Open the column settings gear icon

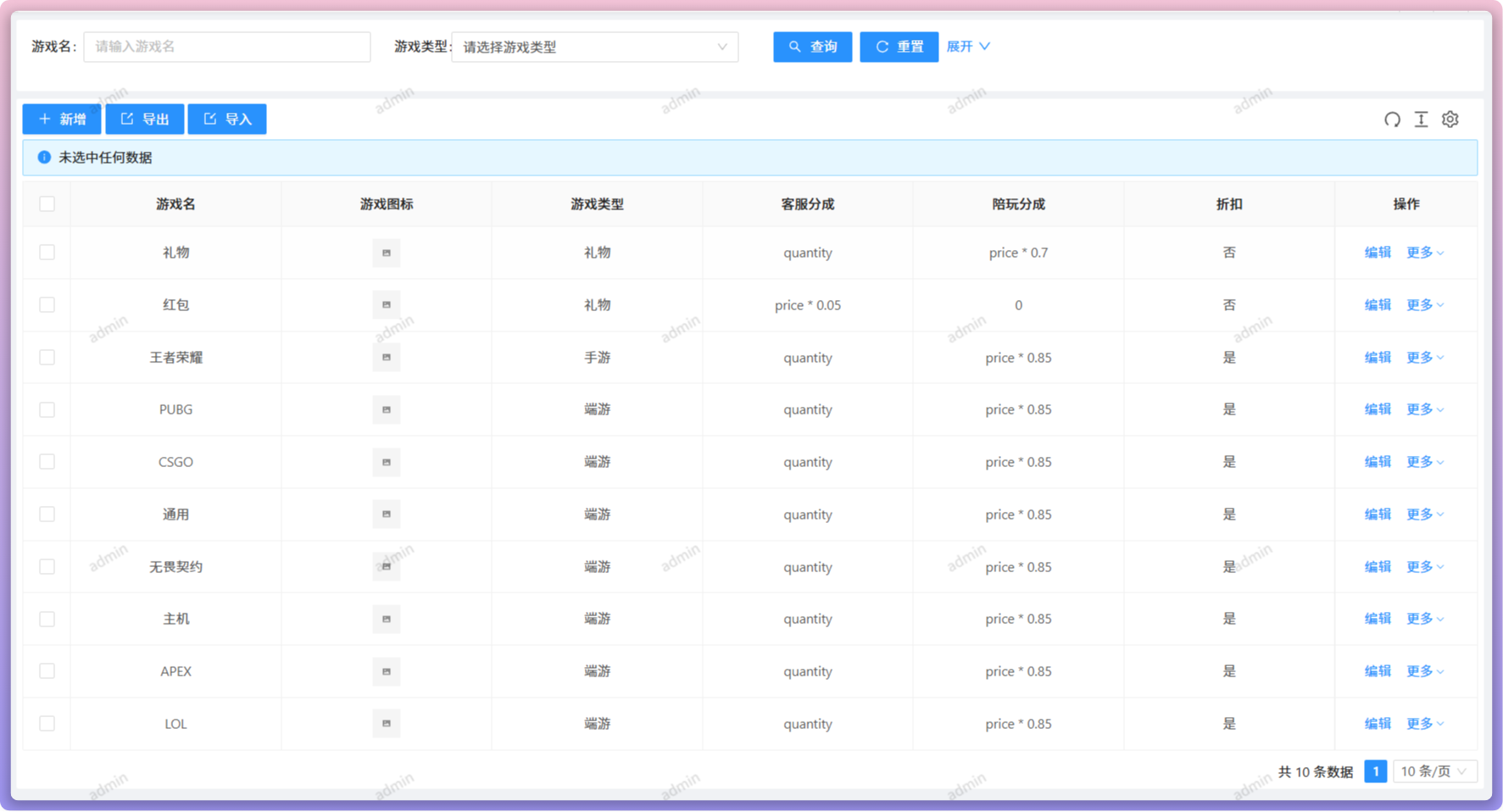(1450, 120)
